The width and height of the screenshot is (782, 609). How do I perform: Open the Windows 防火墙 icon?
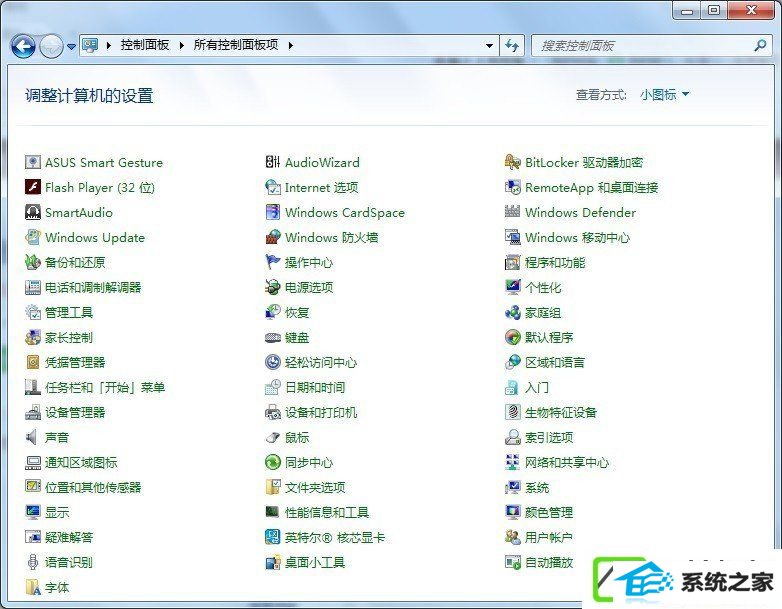point(273,237)
